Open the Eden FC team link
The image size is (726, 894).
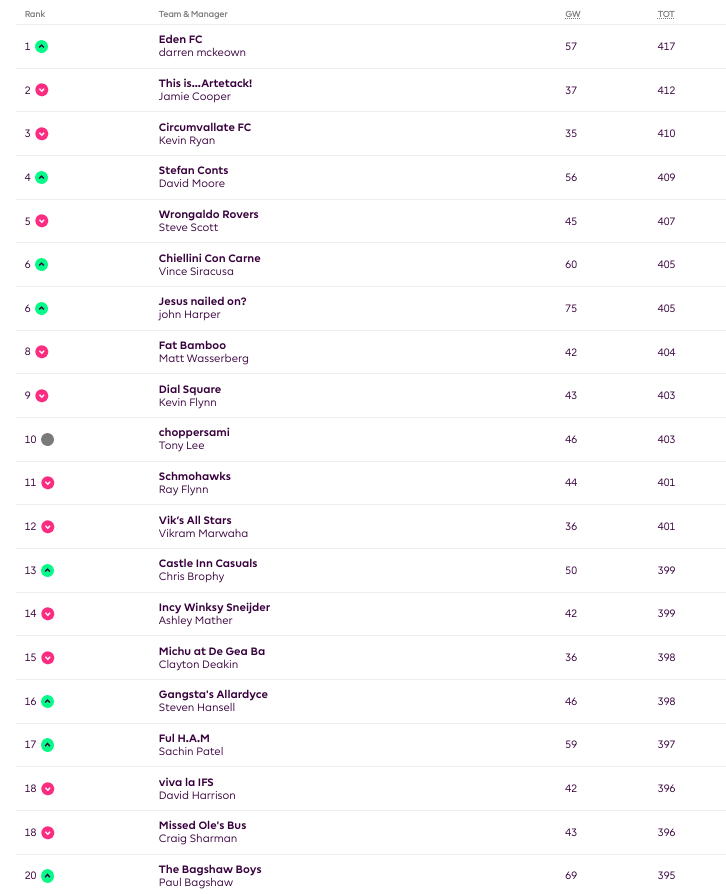coord(180,39)
